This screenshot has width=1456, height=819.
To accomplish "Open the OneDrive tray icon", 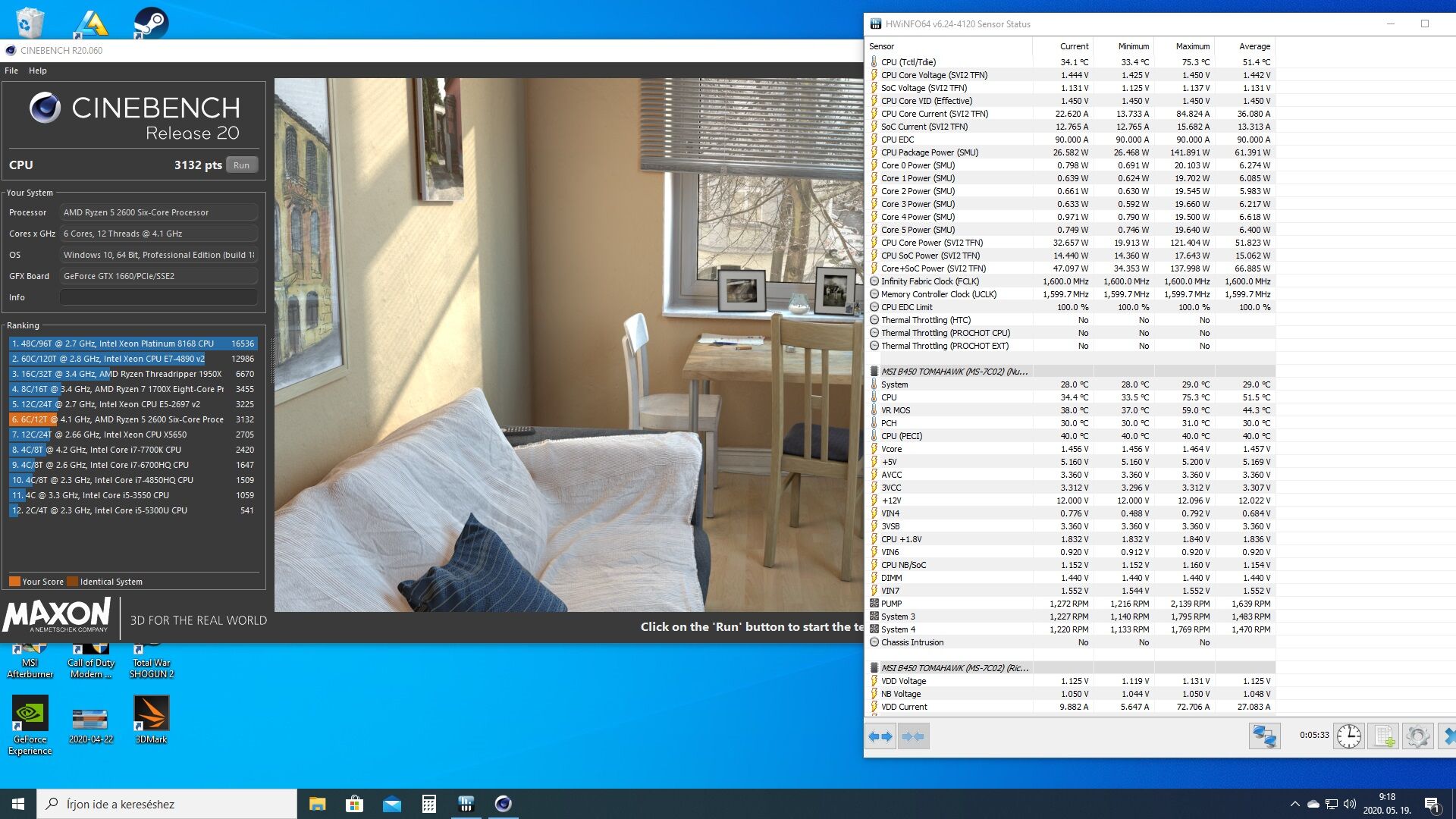I will point(1313,804).
